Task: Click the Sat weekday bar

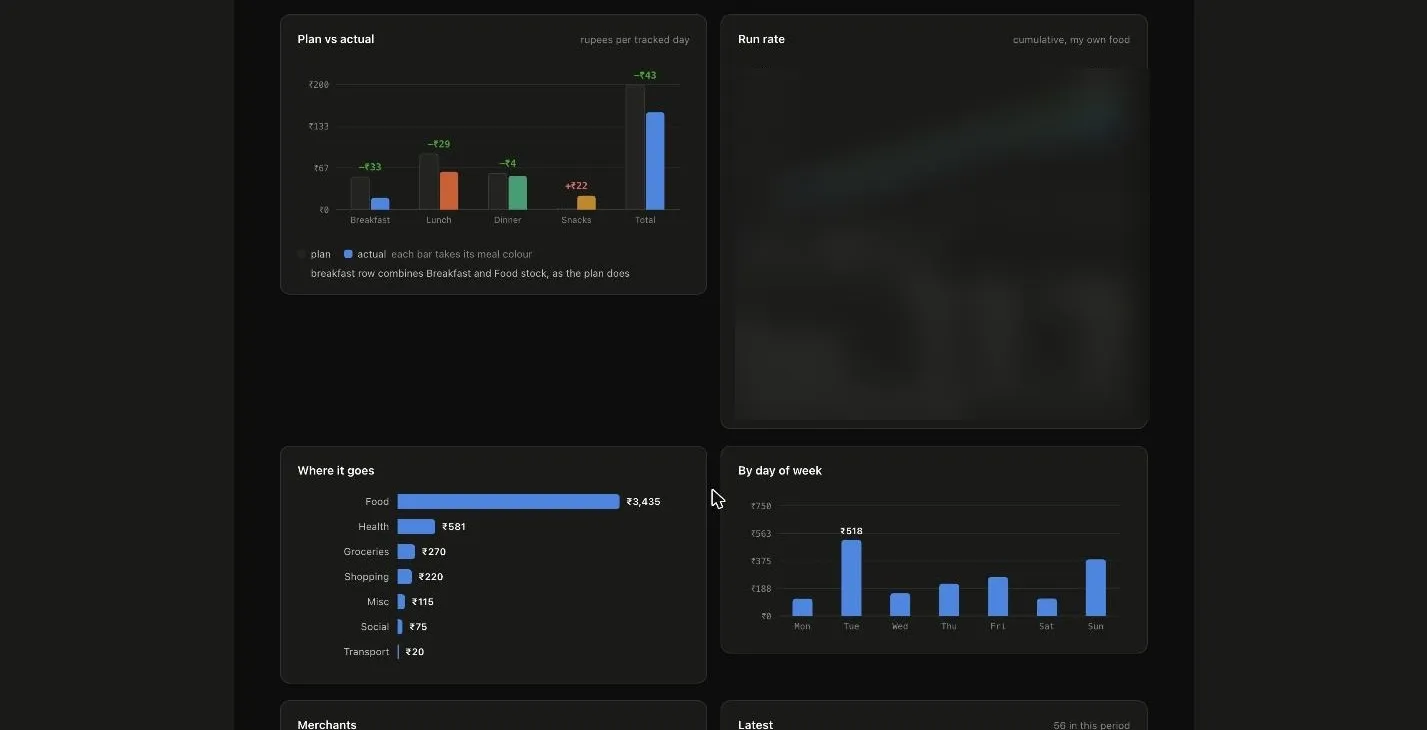Action: tap(1047, 608)
